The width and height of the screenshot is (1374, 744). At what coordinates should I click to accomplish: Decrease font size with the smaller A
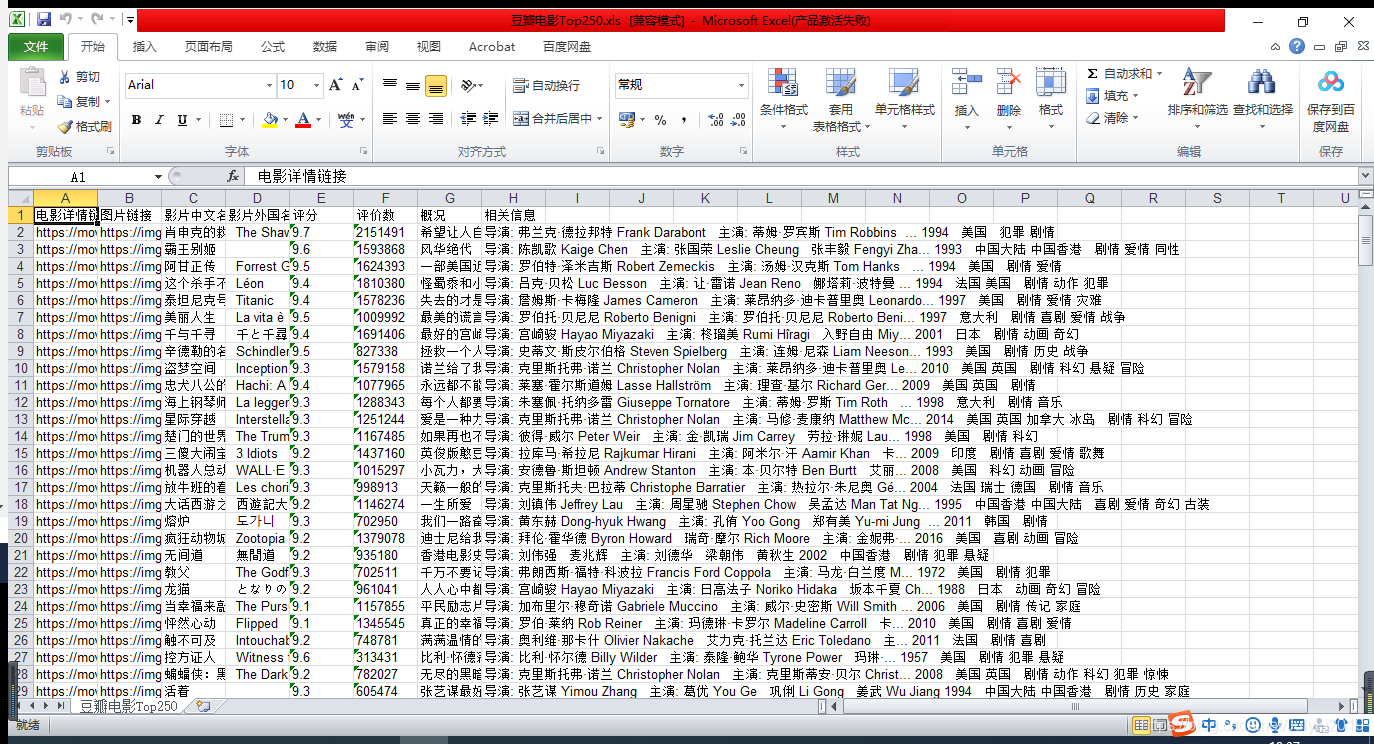tap(357, 85)
